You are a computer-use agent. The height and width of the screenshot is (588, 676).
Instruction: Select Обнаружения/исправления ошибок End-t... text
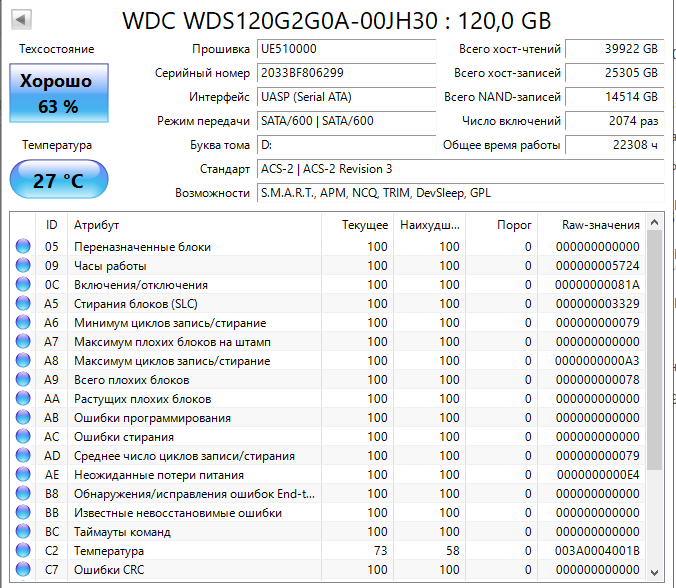click(194, 494)
